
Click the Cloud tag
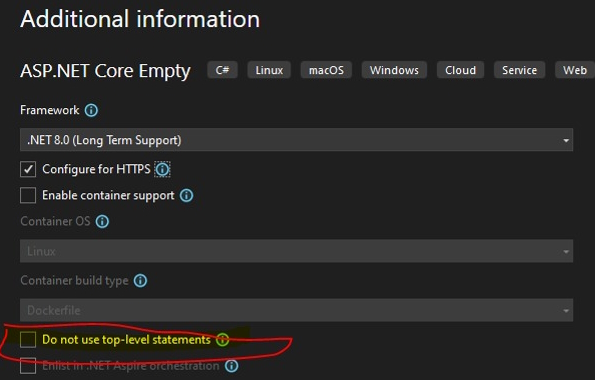pyautogui.click(x=460, y=70)
